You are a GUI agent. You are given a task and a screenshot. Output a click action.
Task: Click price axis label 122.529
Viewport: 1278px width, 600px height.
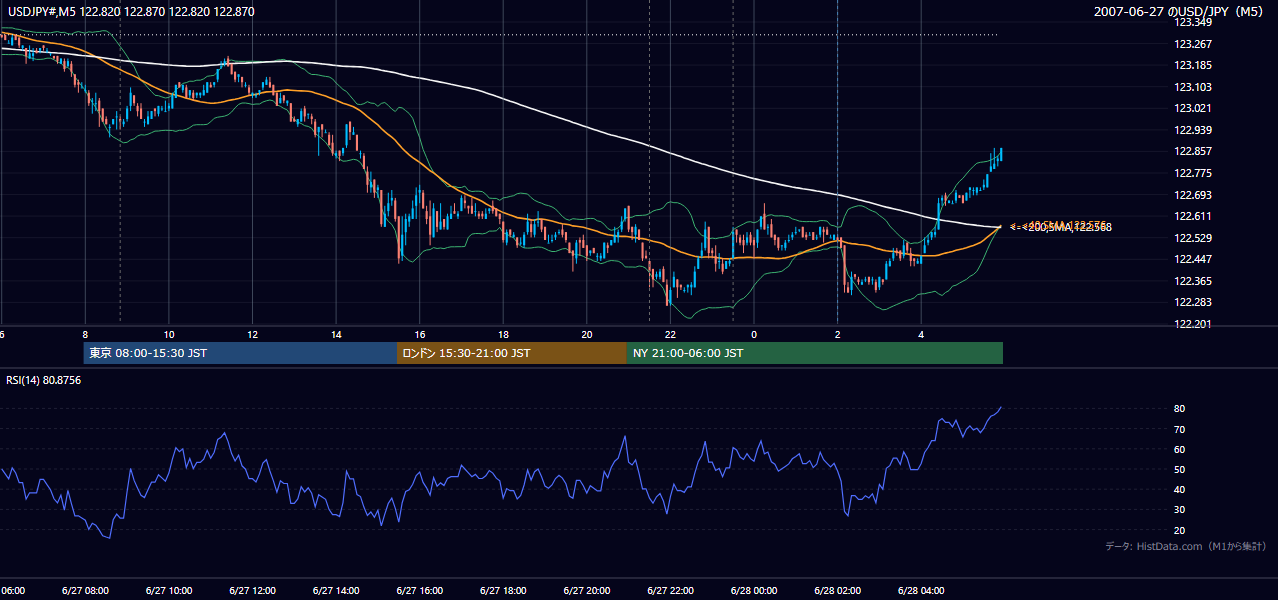point(1193,238)
